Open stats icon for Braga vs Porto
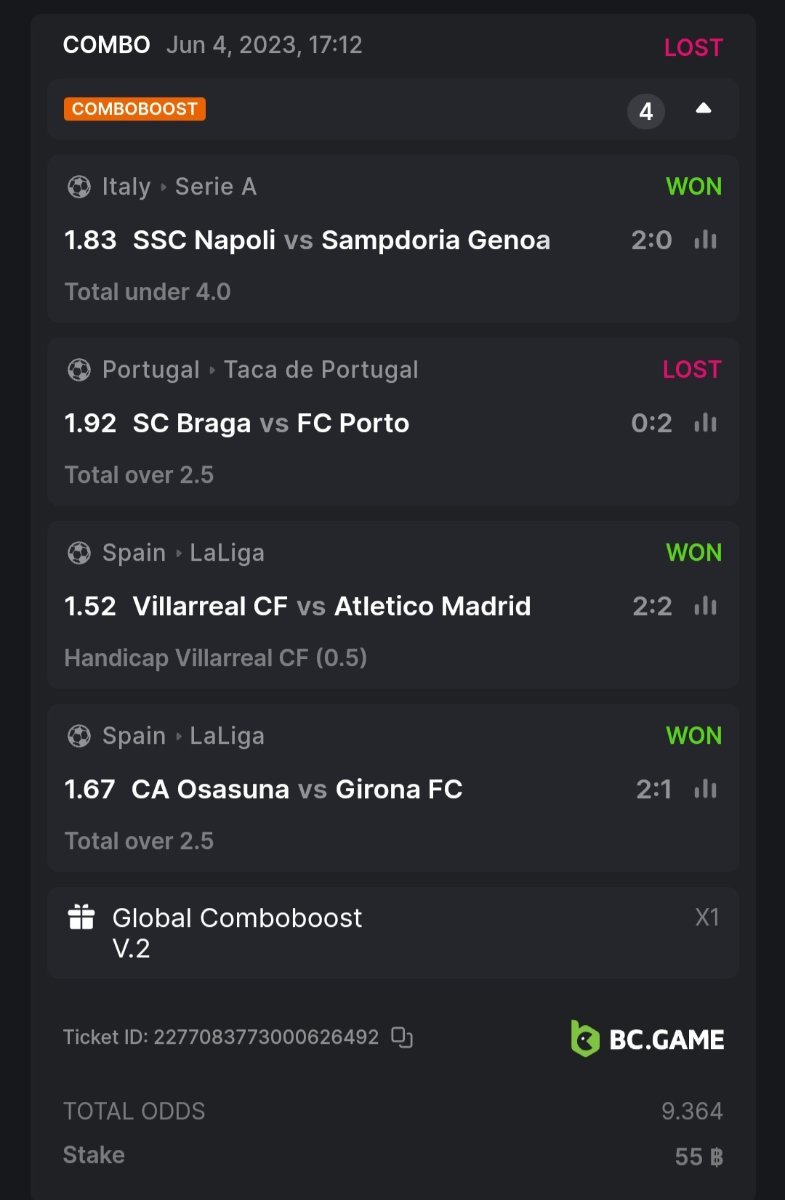 (706, 423)
